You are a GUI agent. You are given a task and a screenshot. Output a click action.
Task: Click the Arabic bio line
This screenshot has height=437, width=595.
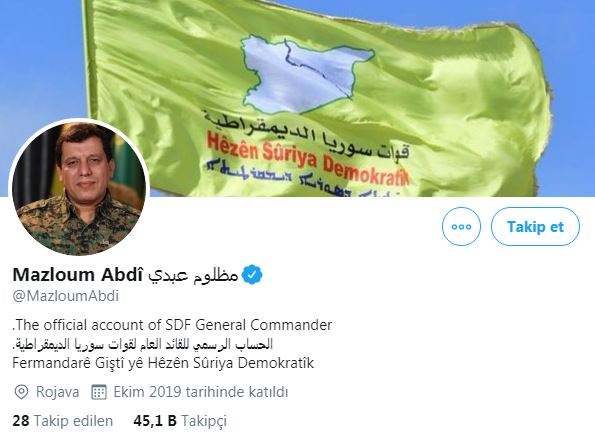click(x=143, y=344)
